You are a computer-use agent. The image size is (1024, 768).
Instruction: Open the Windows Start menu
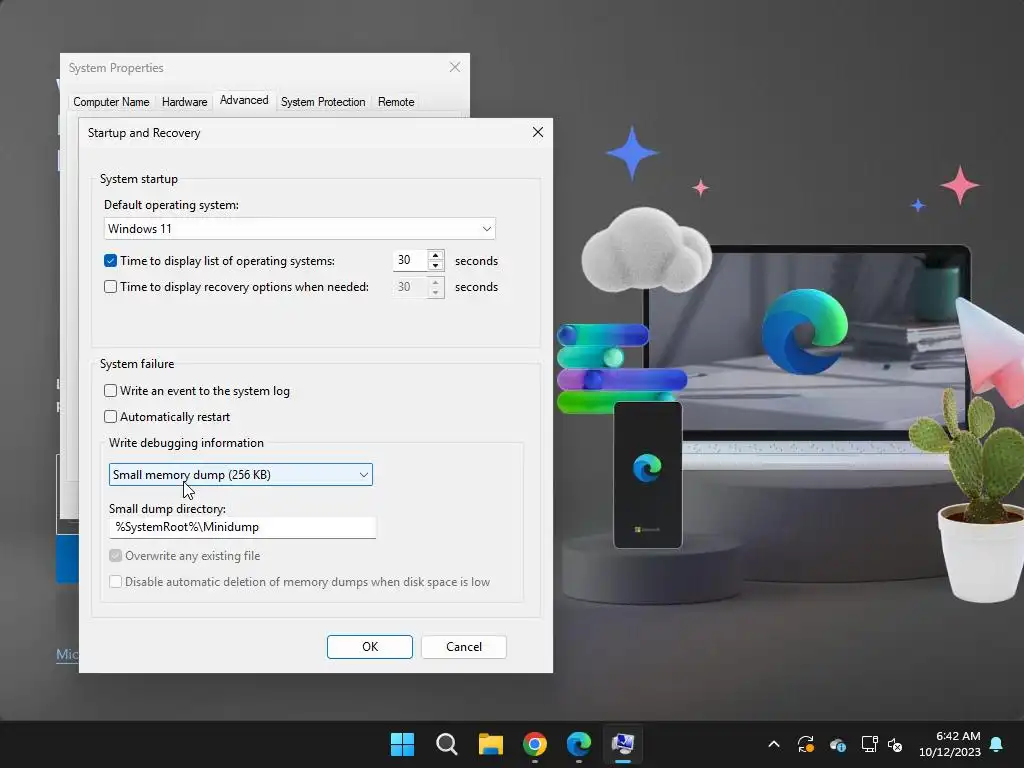coord(402,744)
